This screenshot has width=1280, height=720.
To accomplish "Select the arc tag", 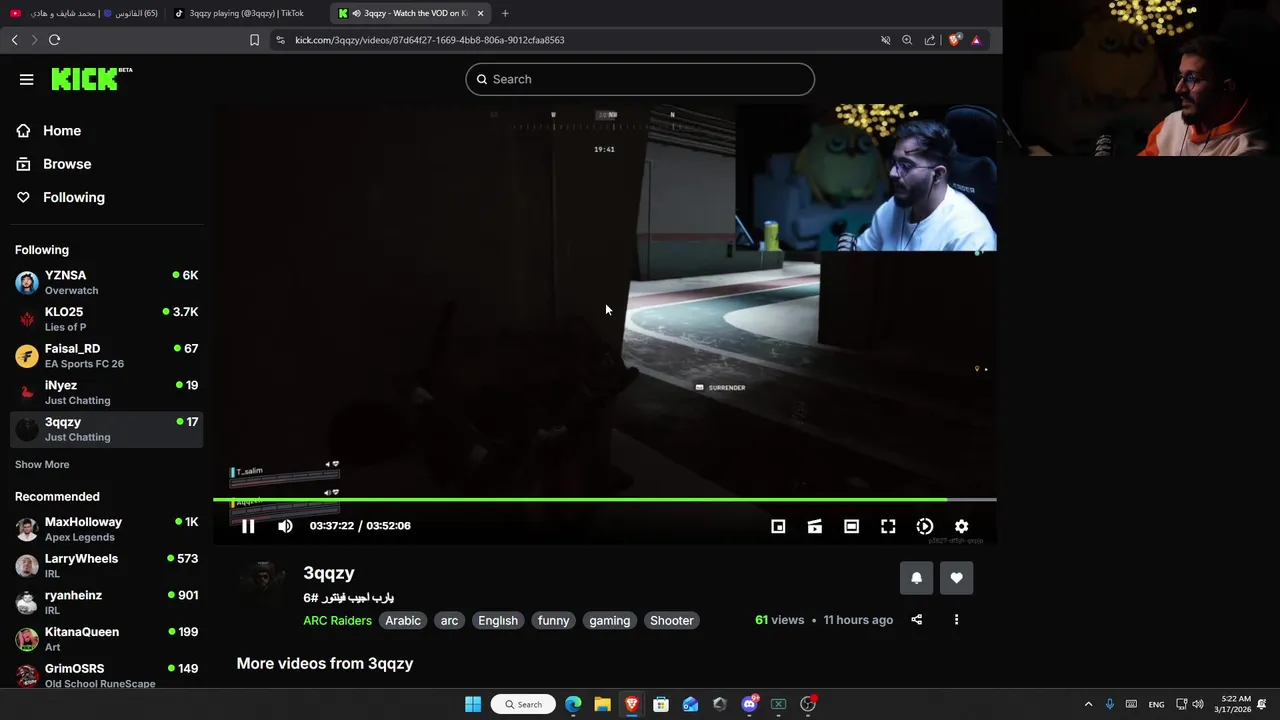I will click(449, 620).
